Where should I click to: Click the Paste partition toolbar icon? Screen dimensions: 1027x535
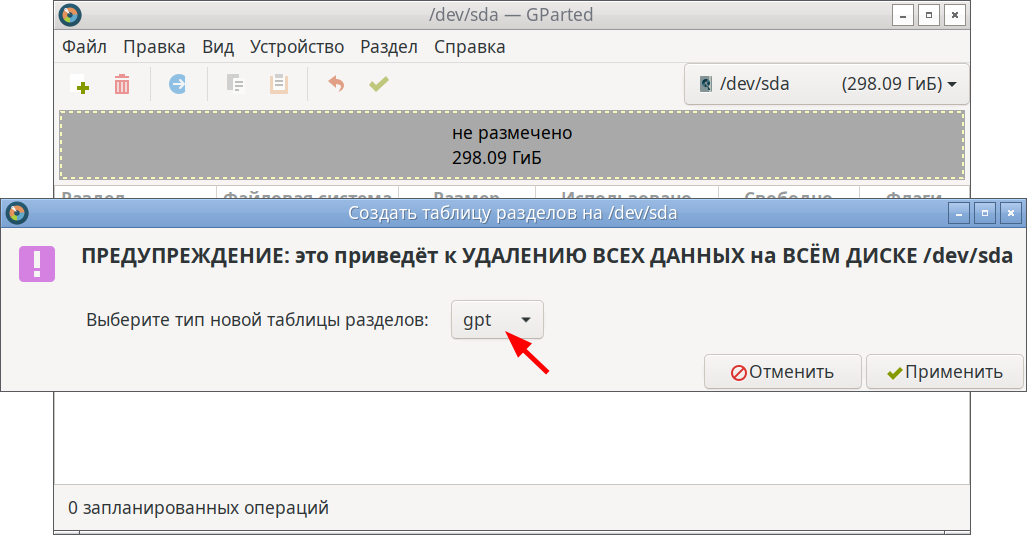click(279, 84)
